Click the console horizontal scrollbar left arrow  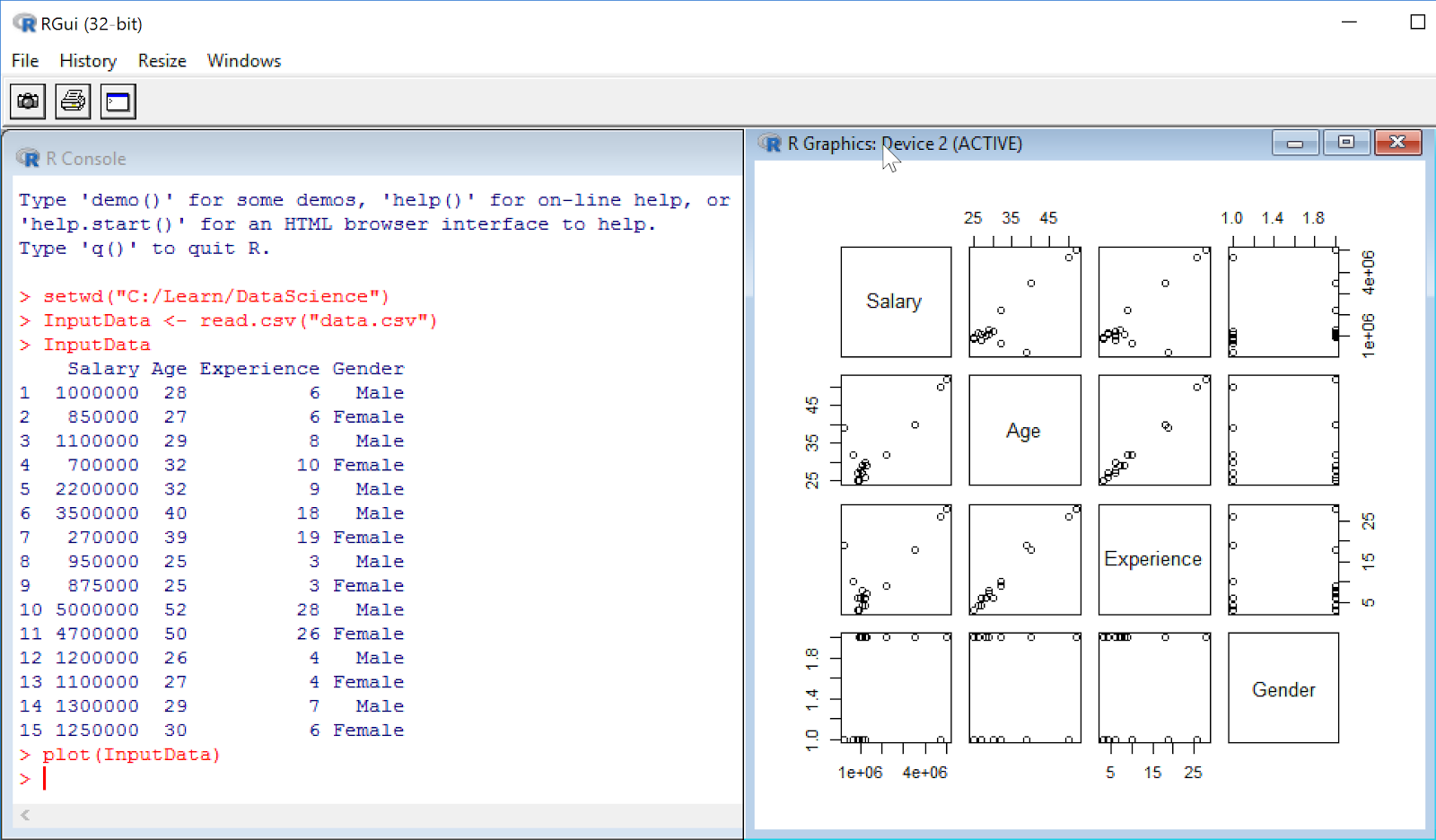[25, 815]
